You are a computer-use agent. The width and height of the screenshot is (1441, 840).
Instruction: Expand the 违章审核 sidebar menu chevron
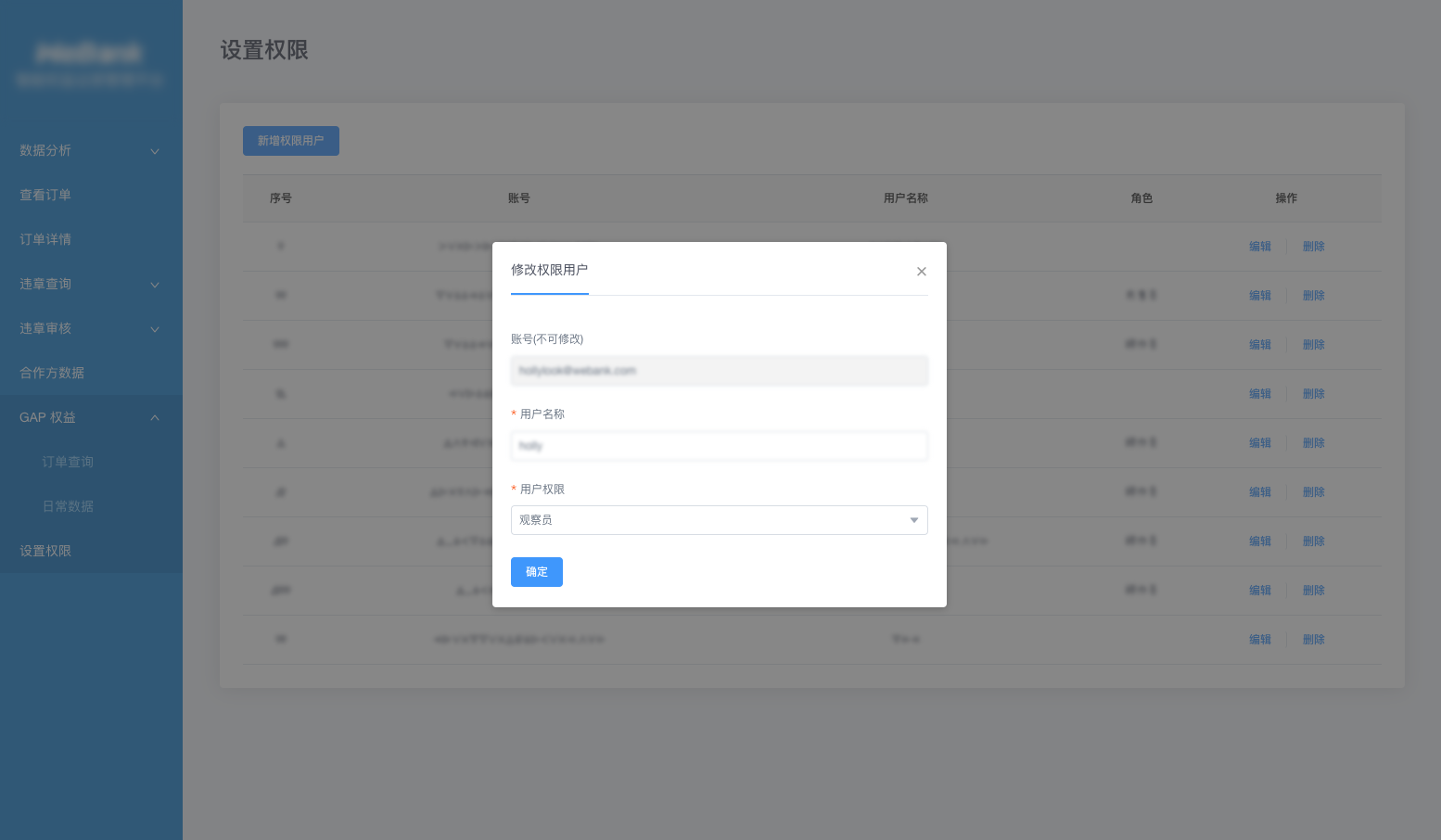[155, 329]
